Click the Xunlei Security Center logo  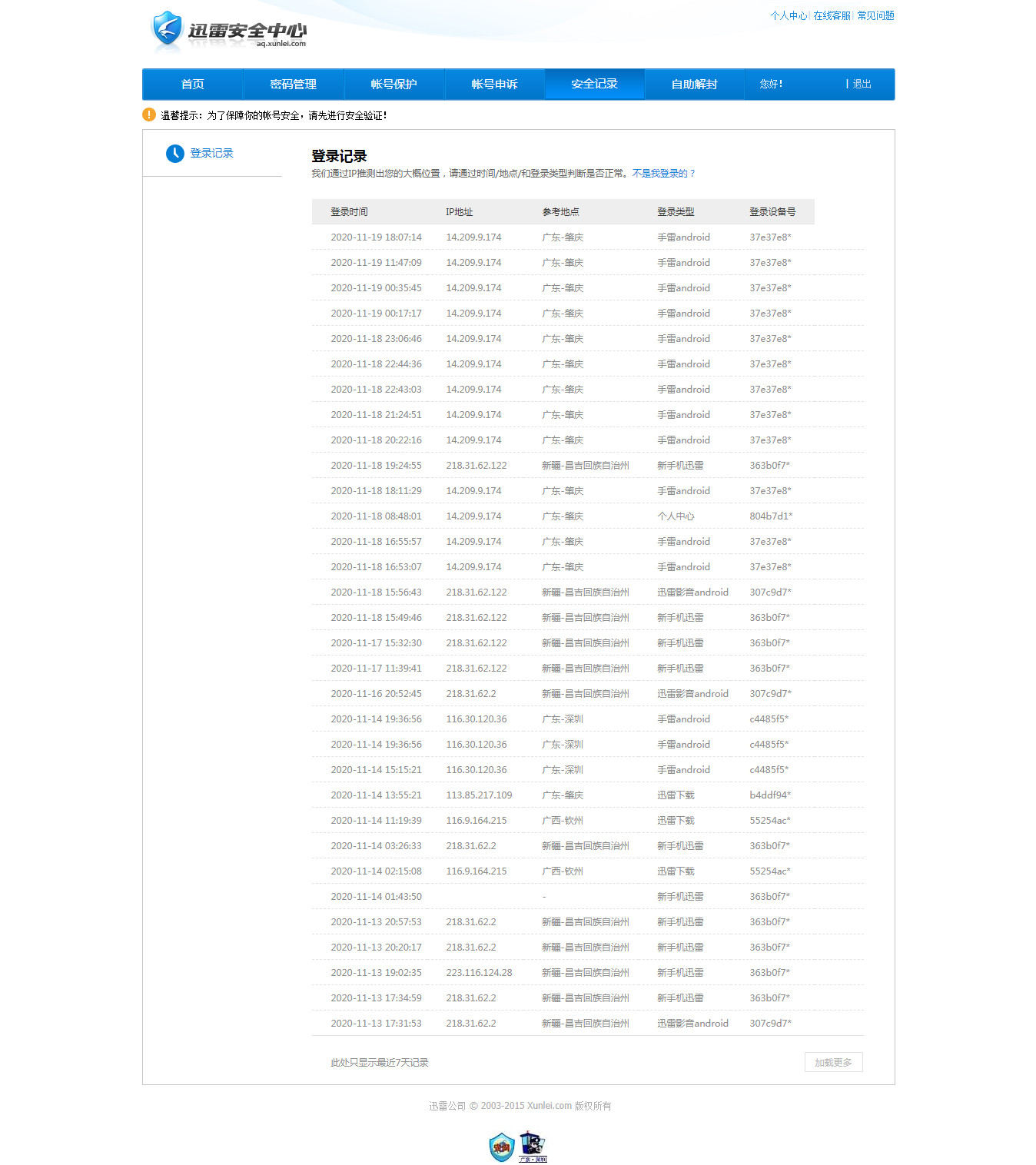click(x=229, y=32)
